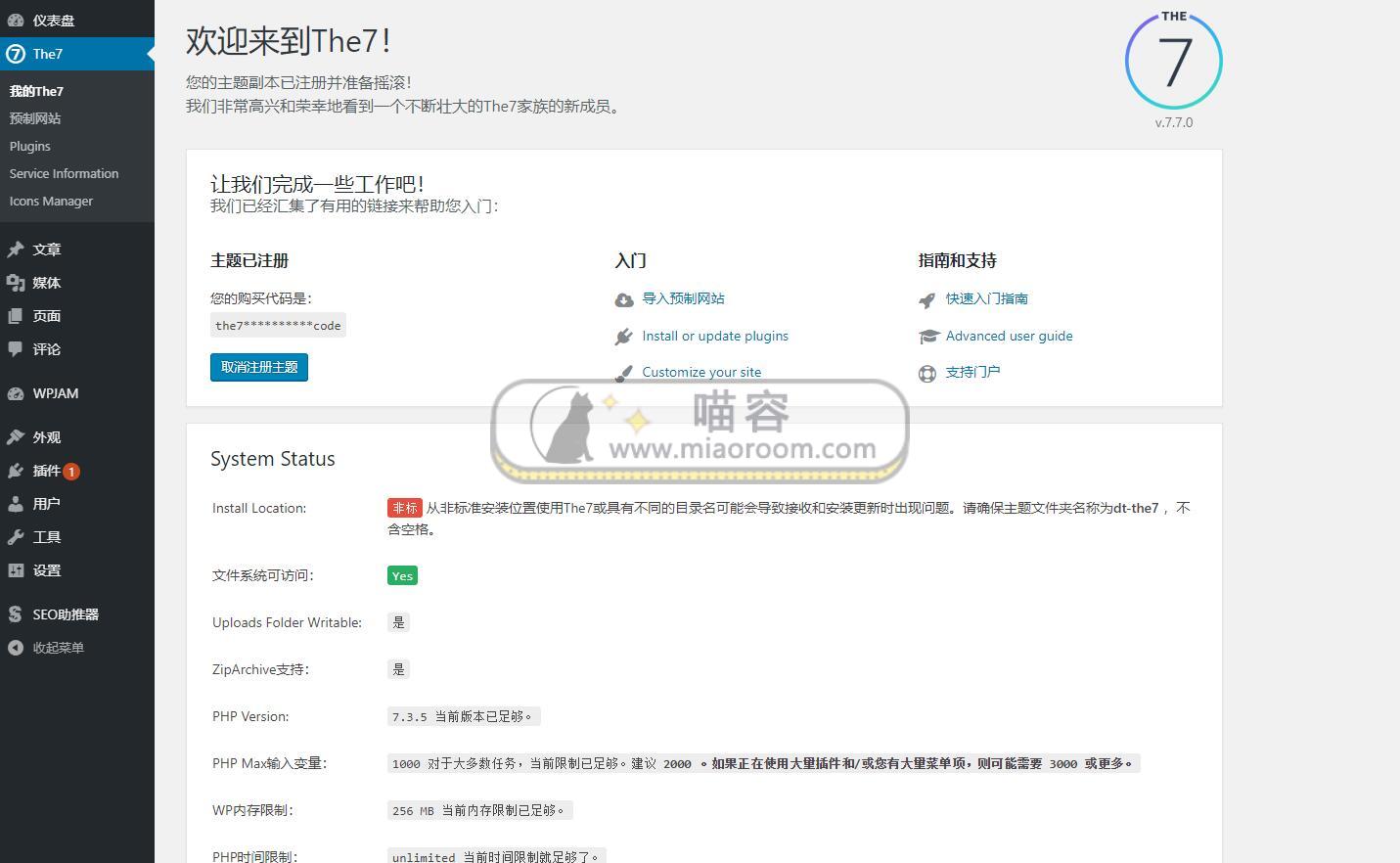Follow Customize your site link
This screenshot has height=863, width=1400.
point(701,372)
